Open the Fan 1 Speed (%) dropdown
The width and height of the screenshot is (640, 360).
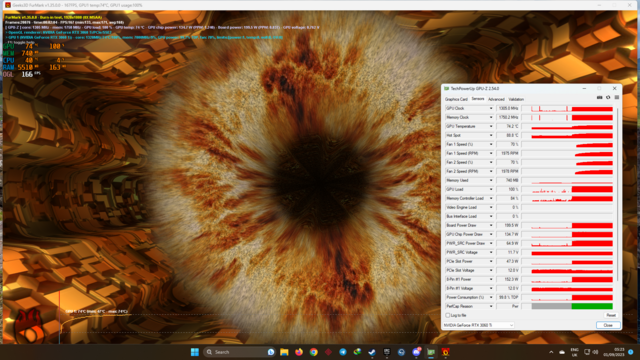491,144
